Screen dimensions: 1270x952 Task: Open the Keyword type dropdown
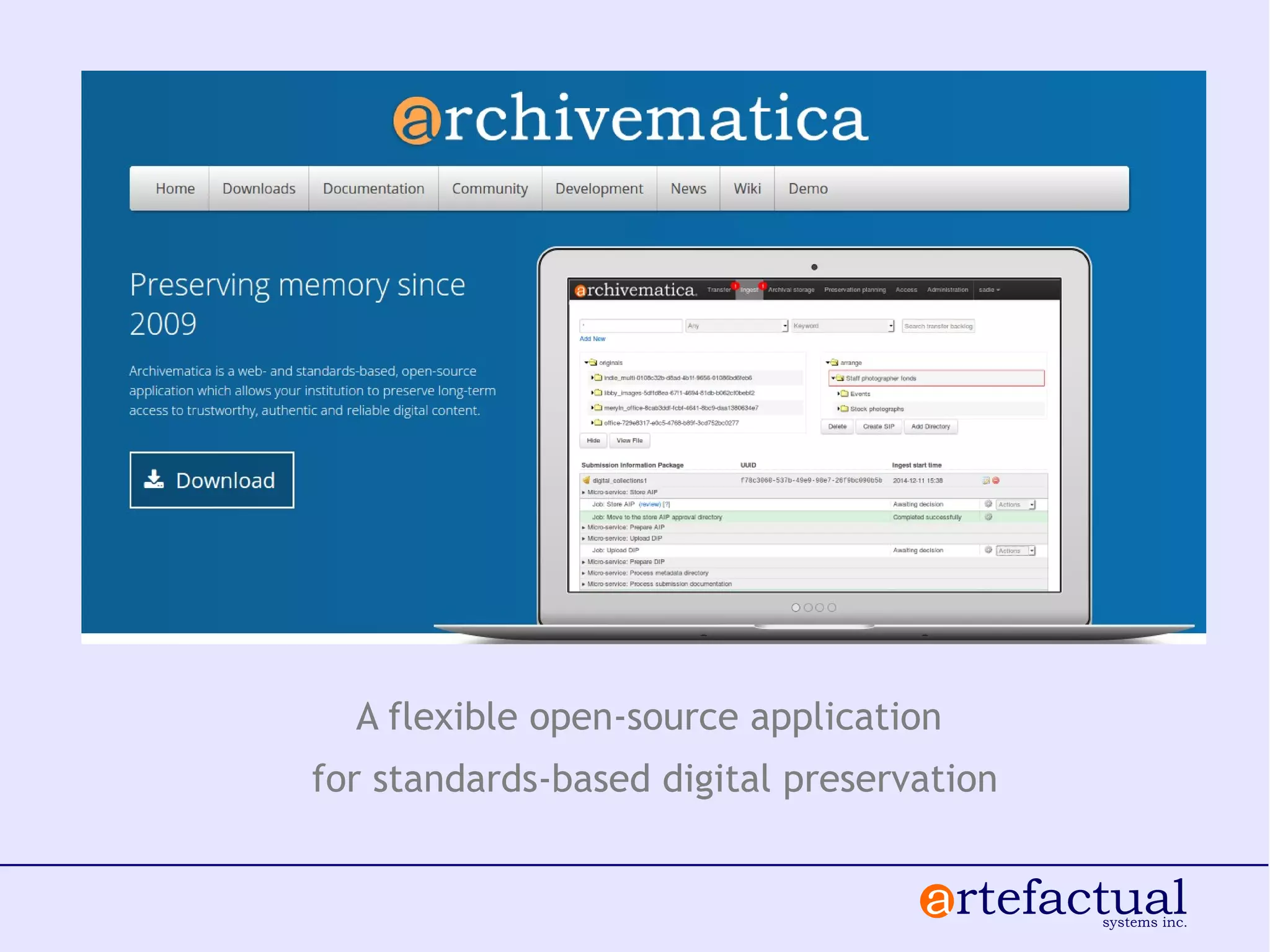click(x=843, y=326)
